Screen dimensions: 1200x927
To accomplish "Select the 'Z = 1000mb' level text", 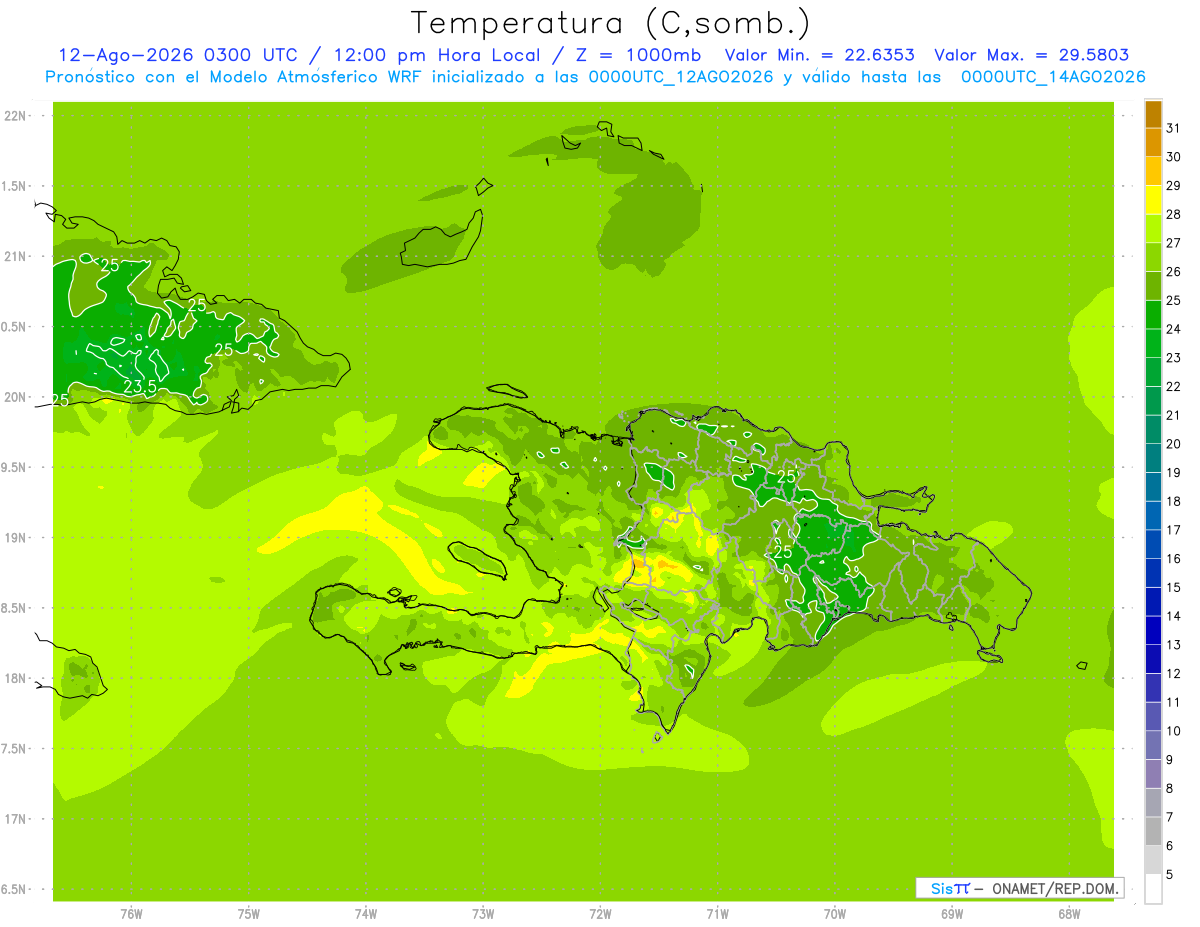I will point(639,55).
